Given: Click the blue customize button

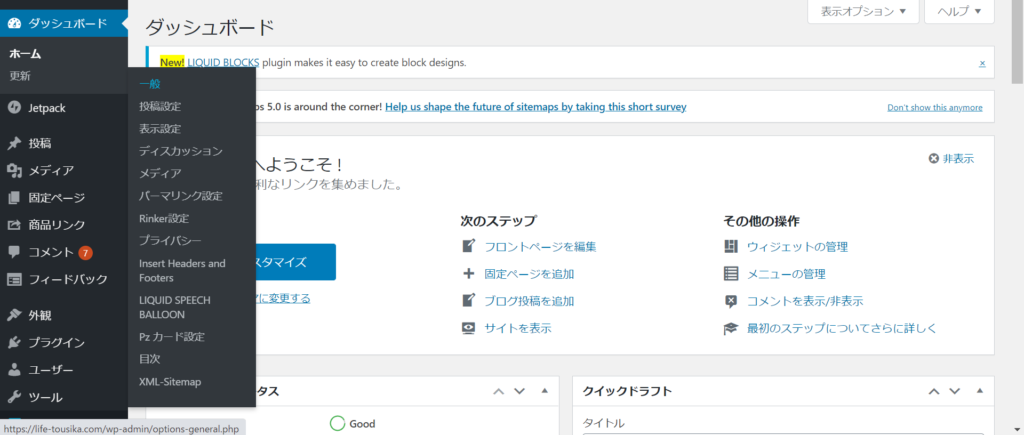Looking at the screenshot, I should pos(295,262).
